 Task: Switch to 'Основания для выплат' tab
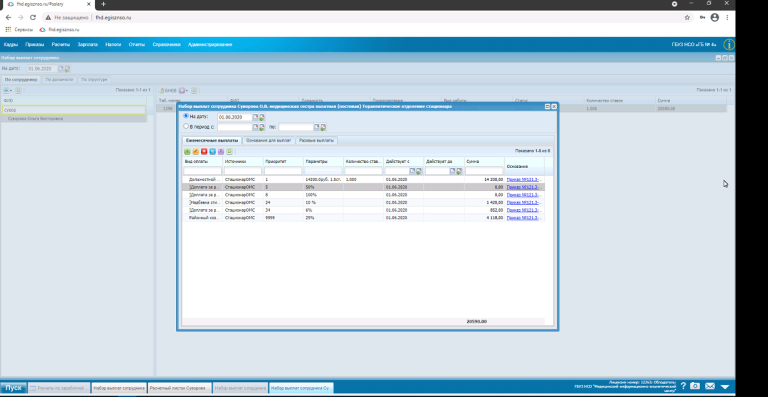click(x=268, y=140)
